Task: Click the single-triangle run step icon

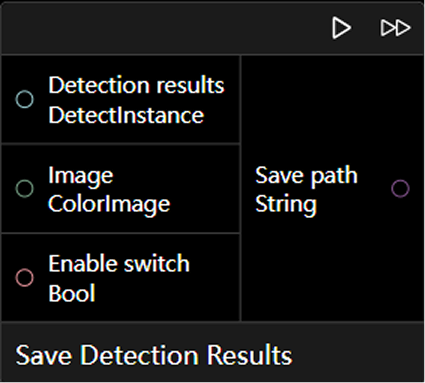Action: pos(341,28)
